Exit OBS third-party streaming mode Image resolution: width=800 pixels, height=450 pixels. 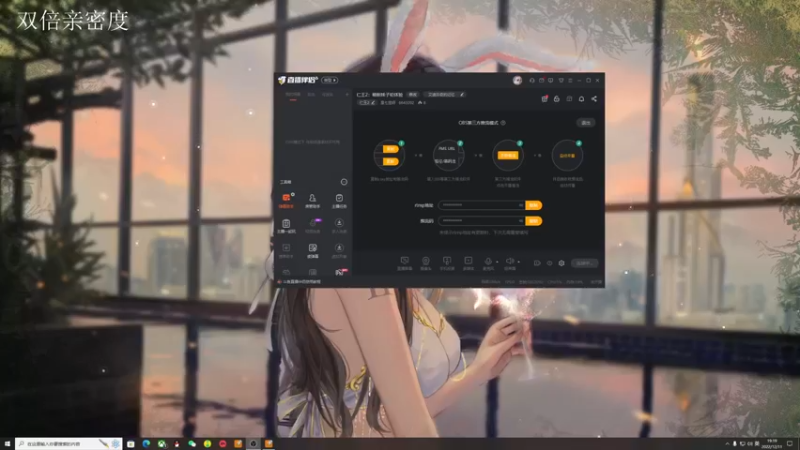coord(586,123)
